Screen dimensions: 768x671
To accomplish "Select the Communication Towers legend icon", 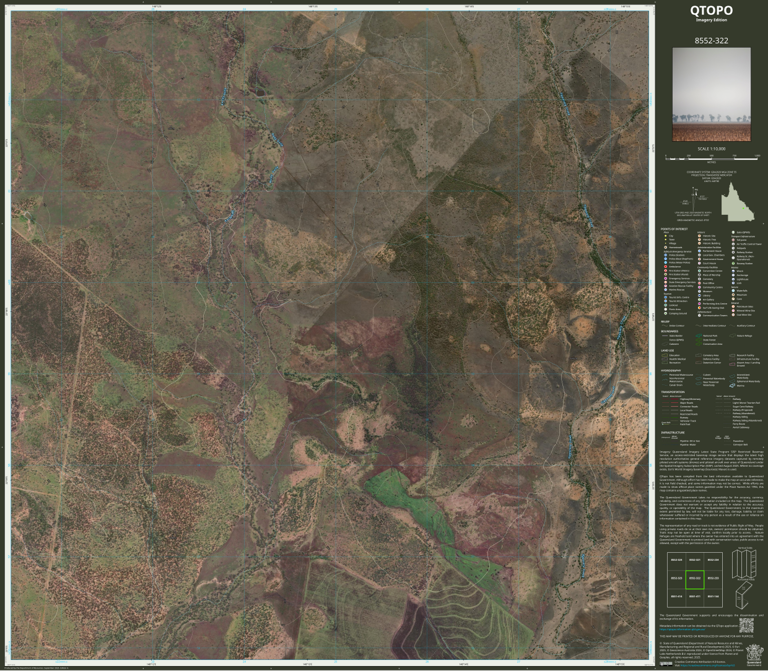I will (x=699, y=315).
